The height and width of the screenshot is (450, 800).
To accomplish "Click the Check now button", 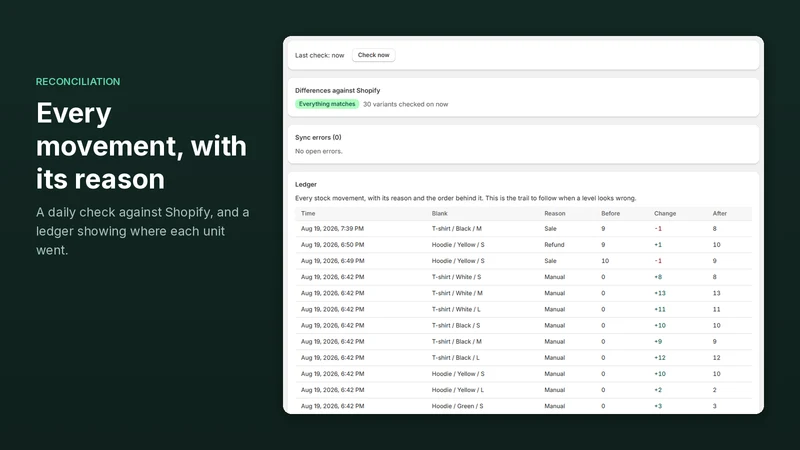I will 373,55.
